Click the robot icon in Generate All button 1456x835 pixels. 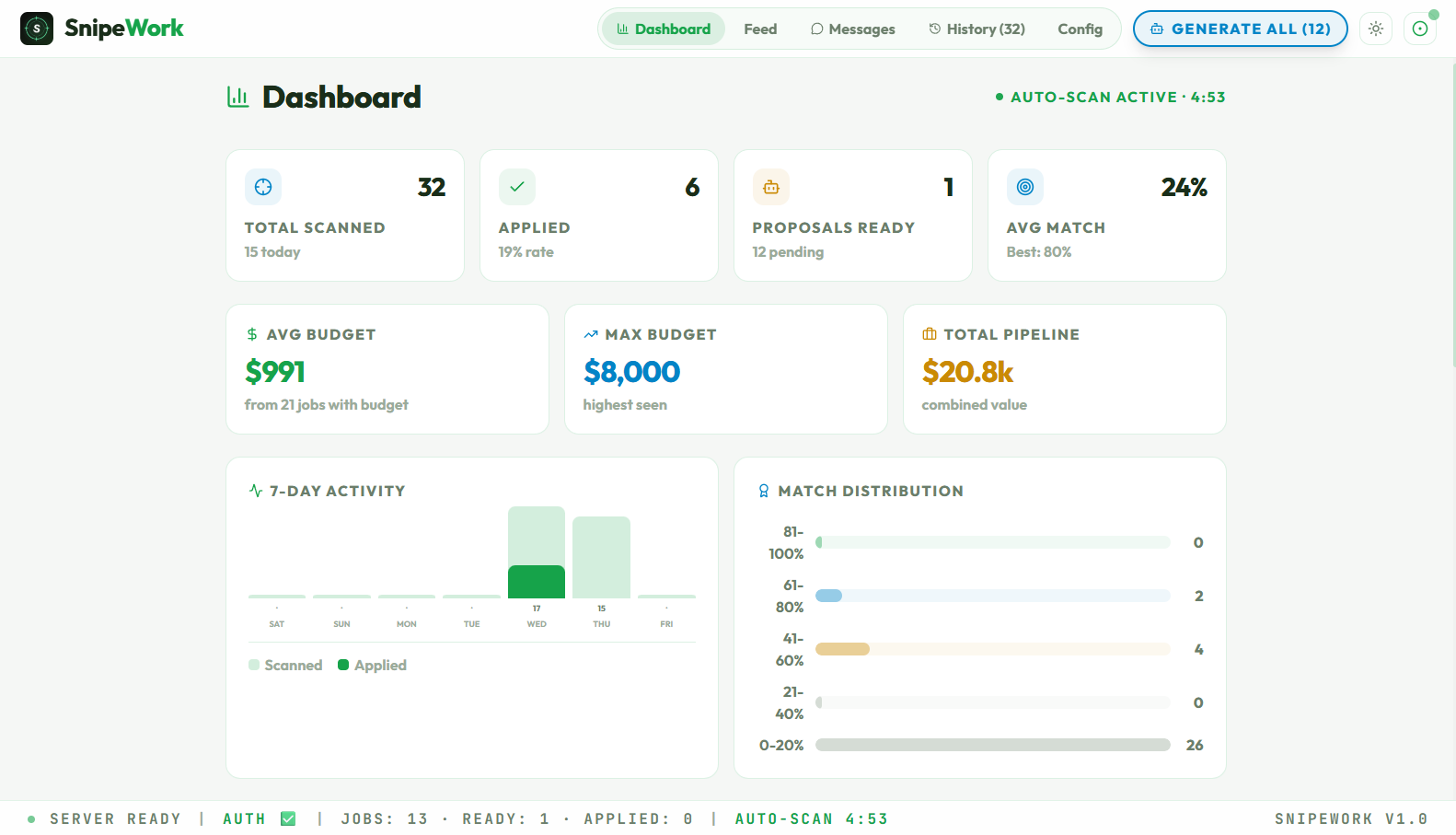click(1157, 29)
